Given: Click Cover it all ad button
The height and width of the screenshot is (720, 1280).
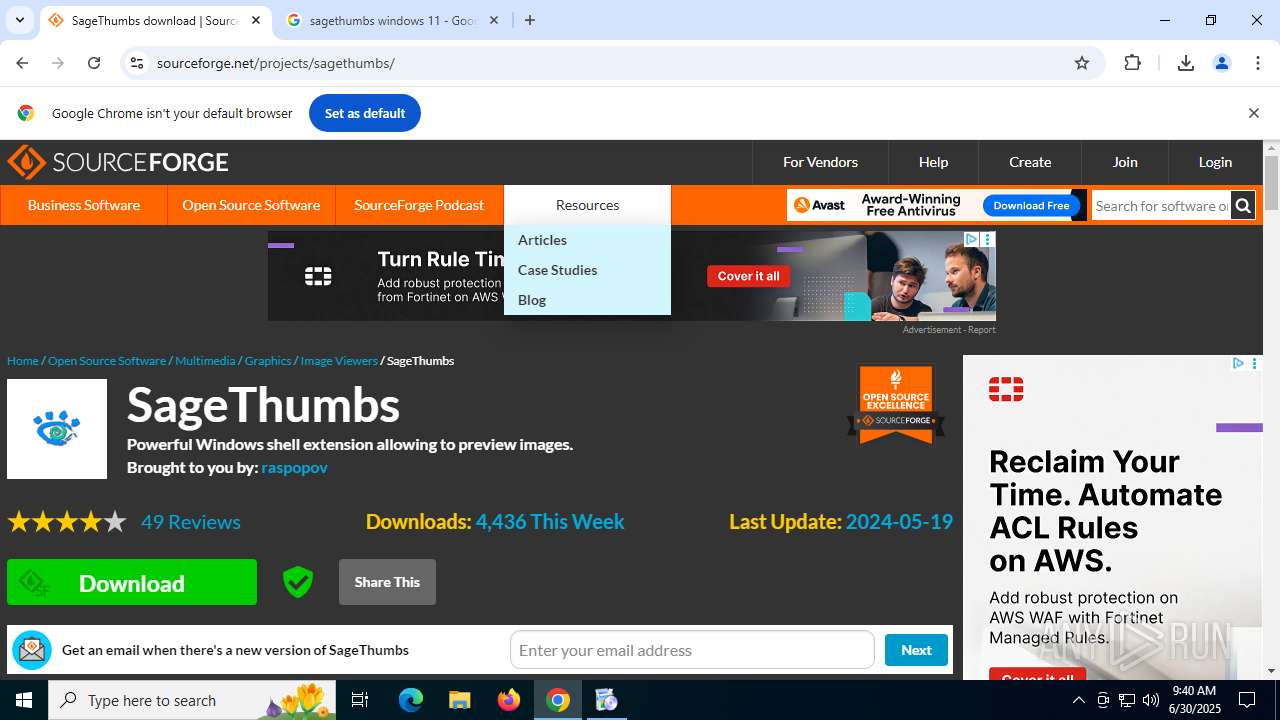Looking at the screenshot, I should click(748, 276).
